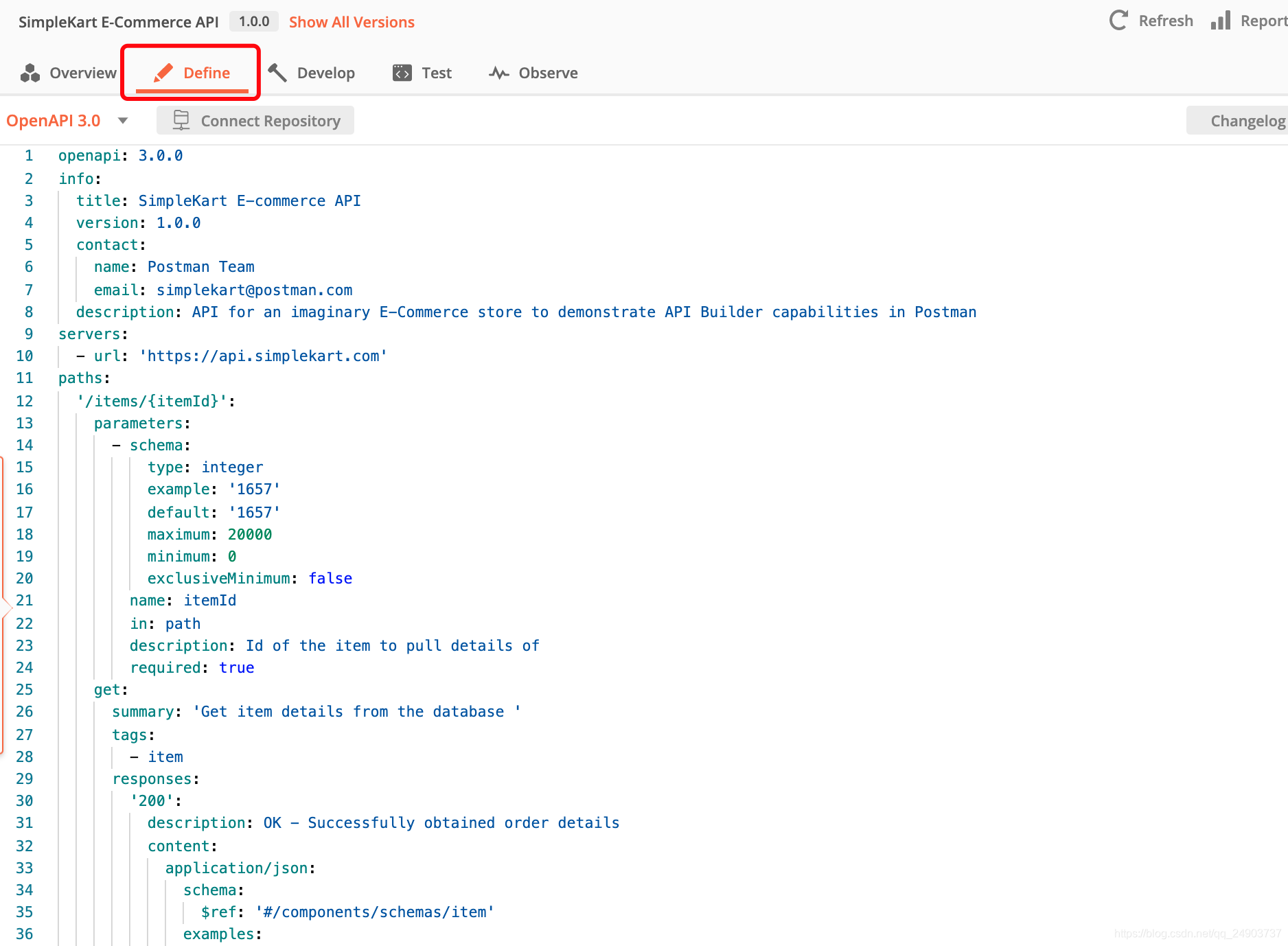The image size is (1288, 946).
Task: Click the 'responses:' key line
Action: pos(156,778)
